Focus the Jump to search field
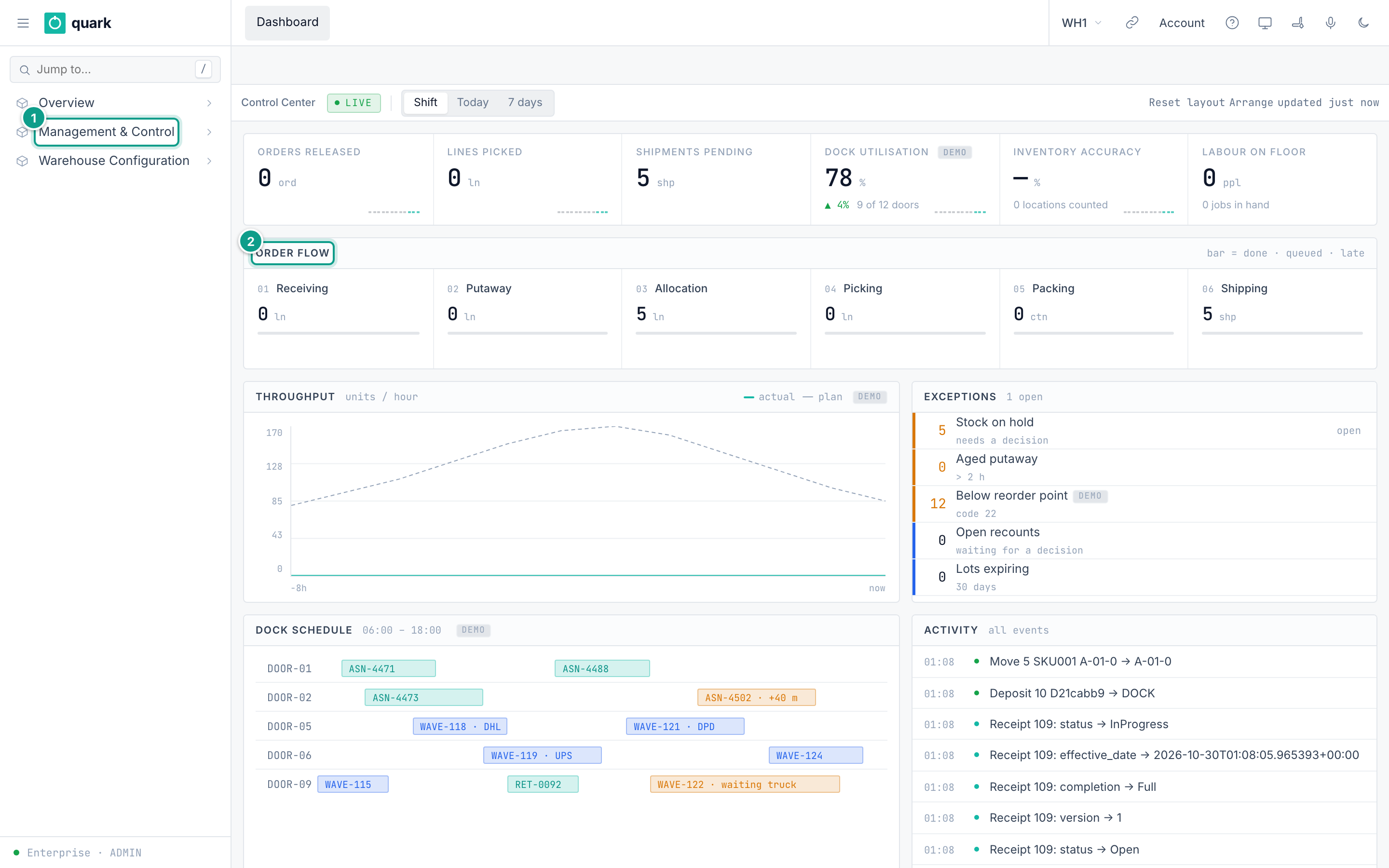 coord(115,69)
